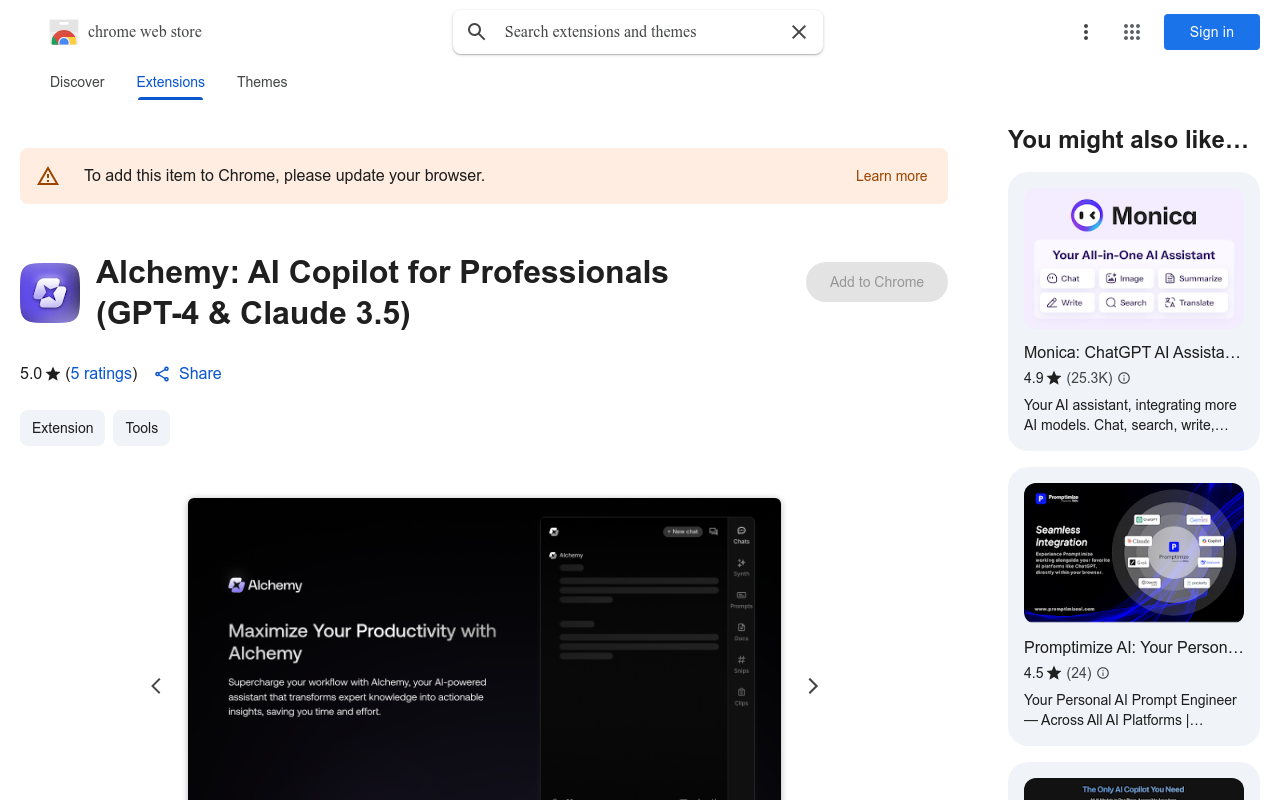Show previous screenshot with left arrow
The height and width of the screenshot is (800, 1280).
[x=156, y=686]
